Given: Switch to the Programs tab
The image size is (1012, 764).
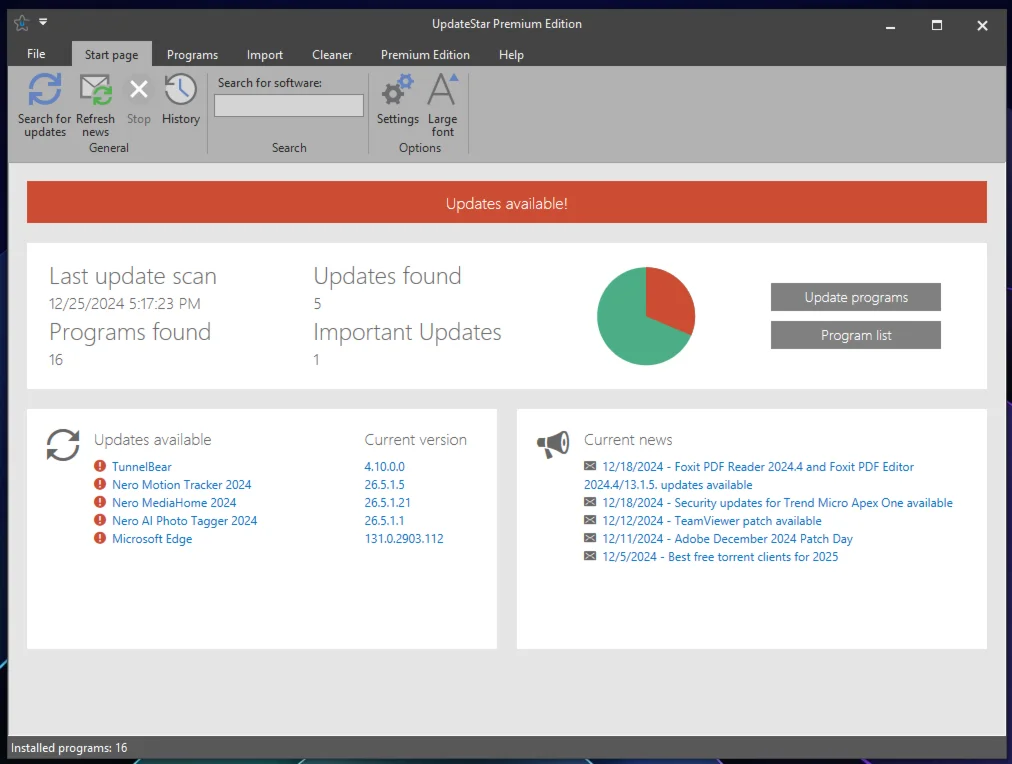Looking at the screenshot, I should pos(192,55).
